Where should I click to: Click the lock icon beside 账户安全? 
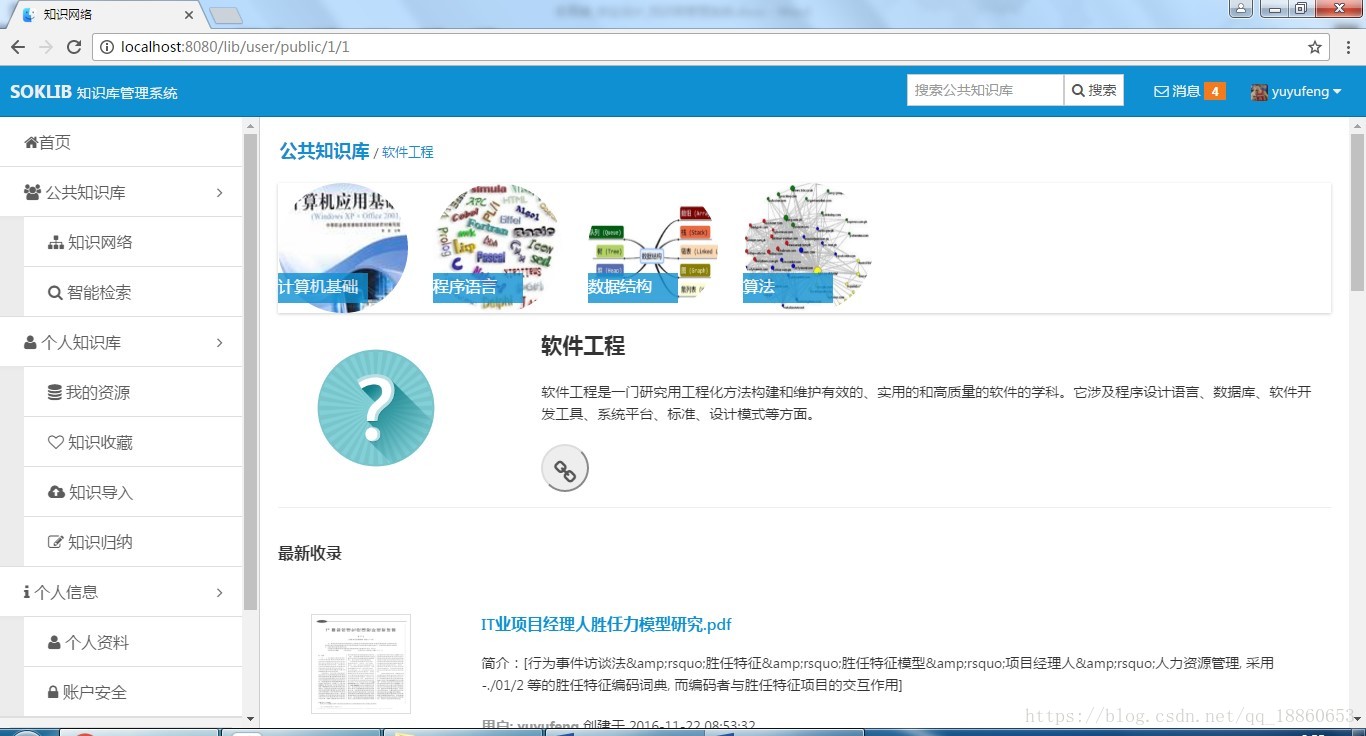[53, 693]
